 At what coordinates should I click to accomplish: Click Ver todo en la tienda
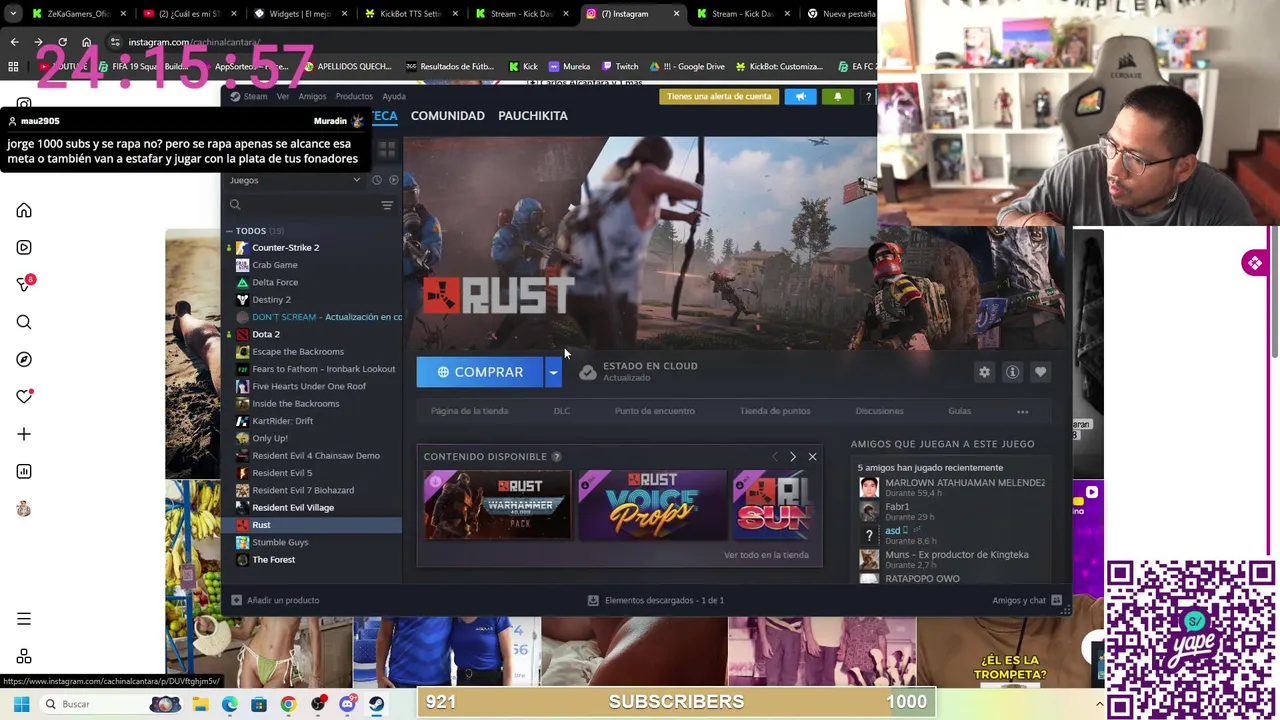(766, 555)
